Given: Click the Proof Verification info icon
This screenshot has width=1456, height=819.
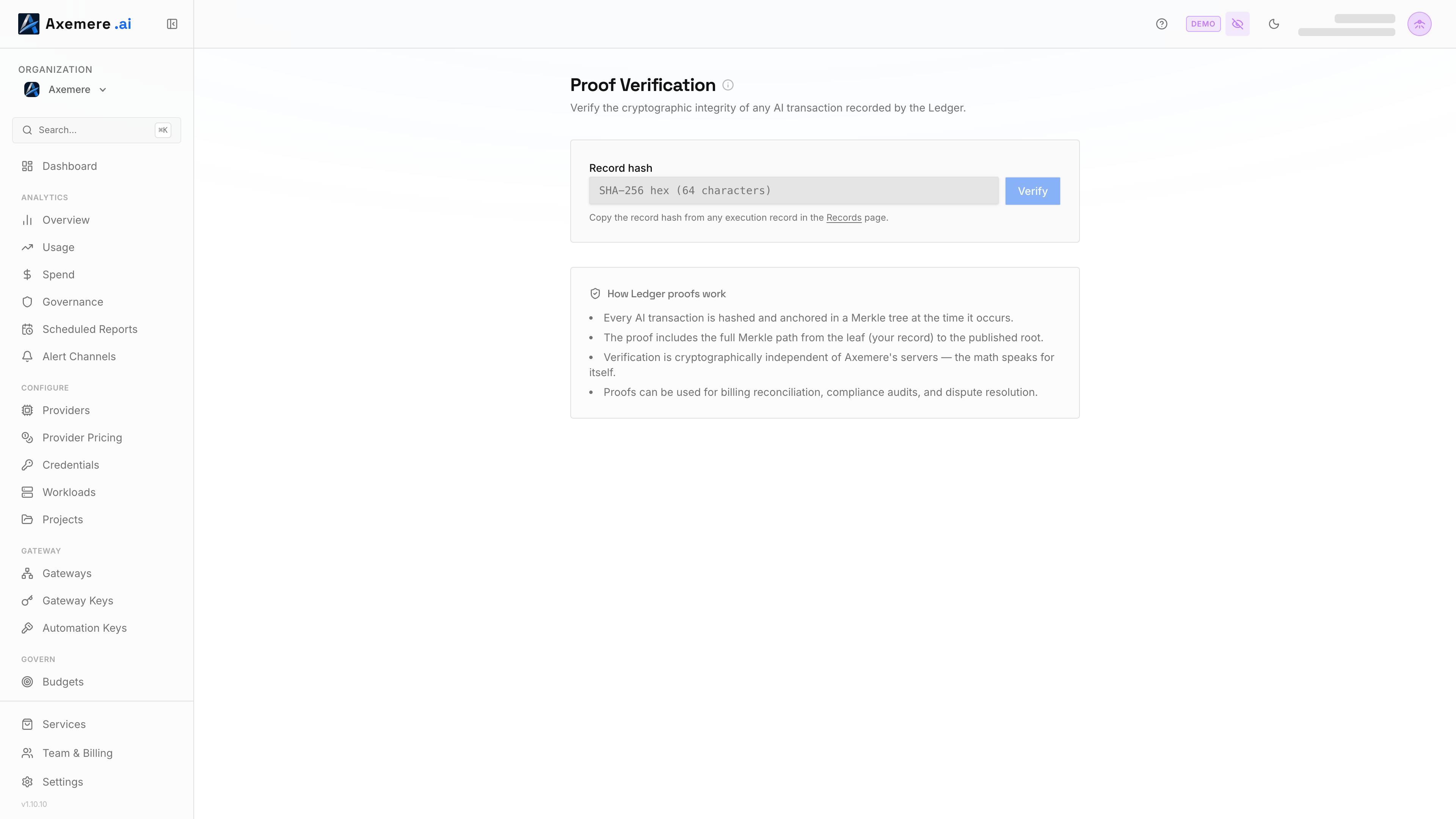Looking at the screenshot, I should [728, 85].
